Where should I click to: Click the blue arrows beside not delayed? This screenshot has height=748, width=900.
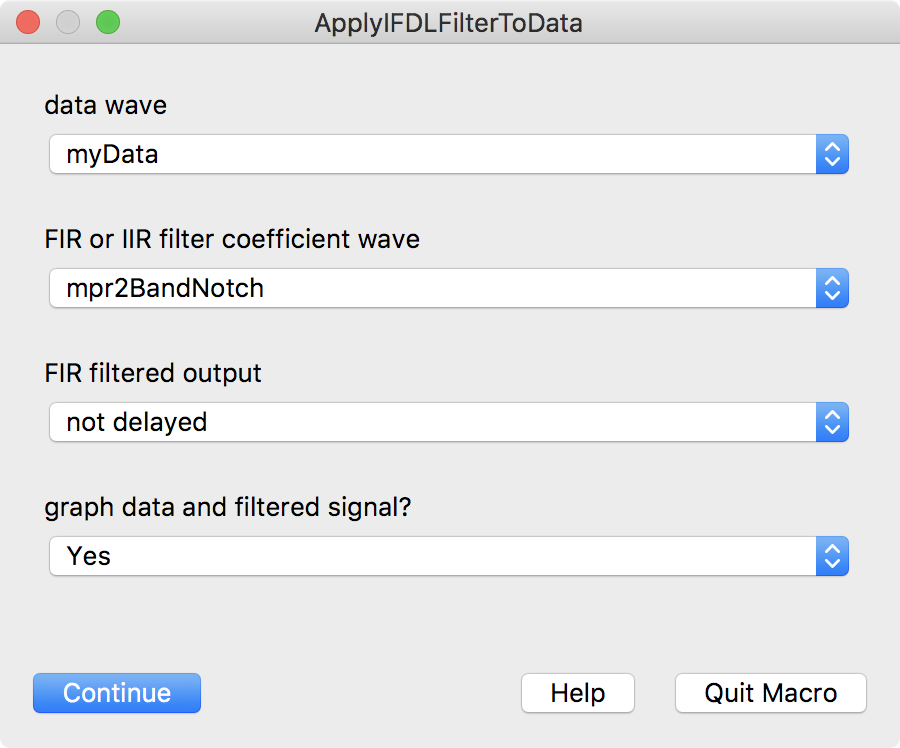tap(832, 422)
